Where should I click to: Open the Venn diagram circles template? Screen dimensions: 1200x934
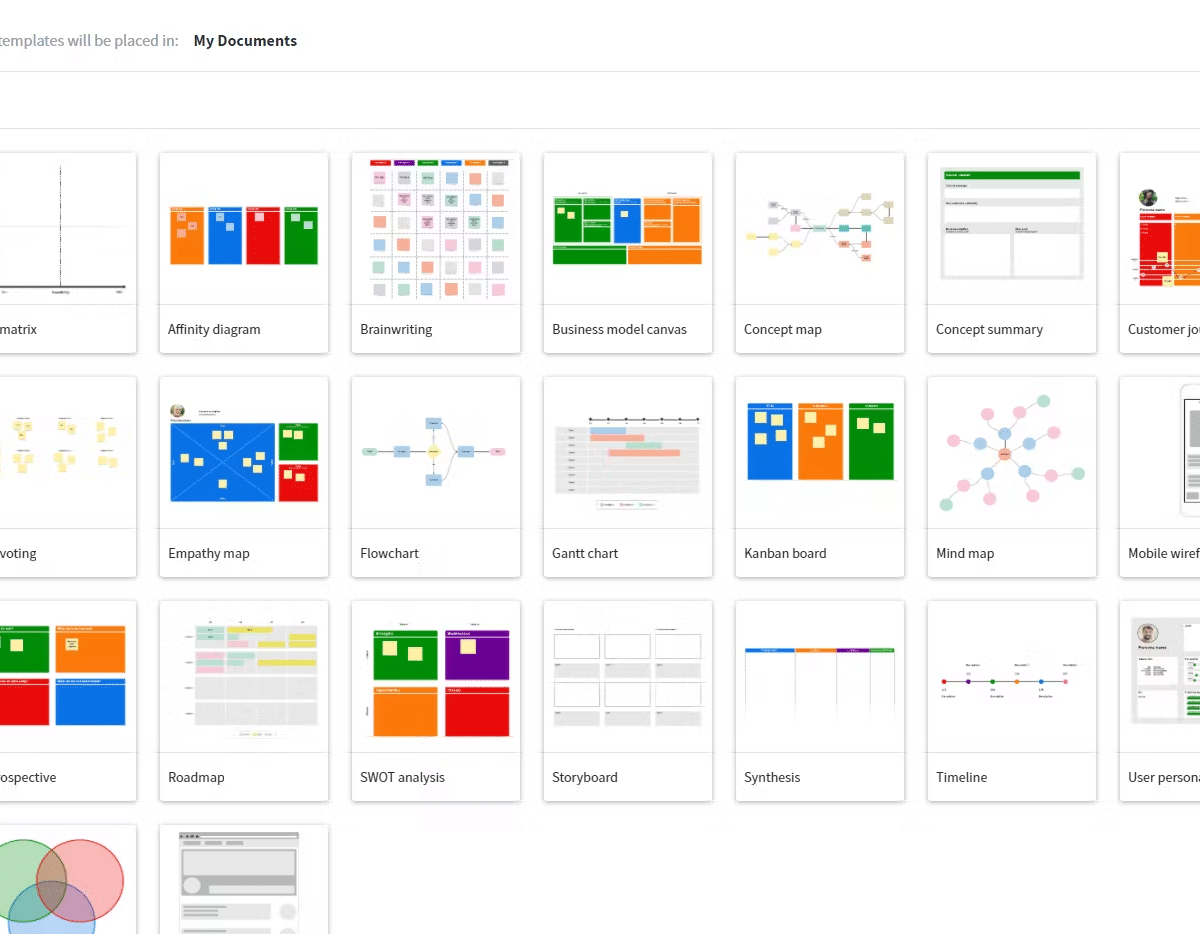point(62,882)
